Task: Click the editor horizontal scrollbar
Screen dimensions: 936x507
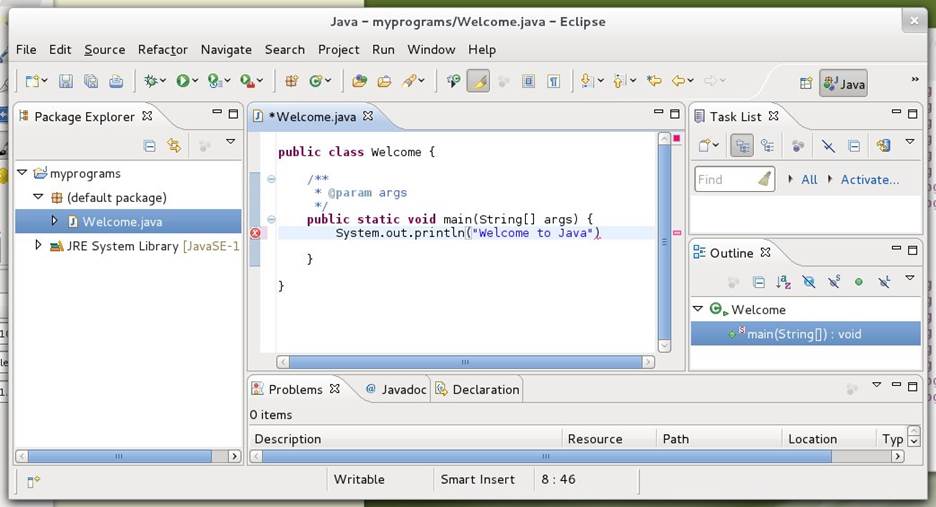Action: (x=466, y=362)
